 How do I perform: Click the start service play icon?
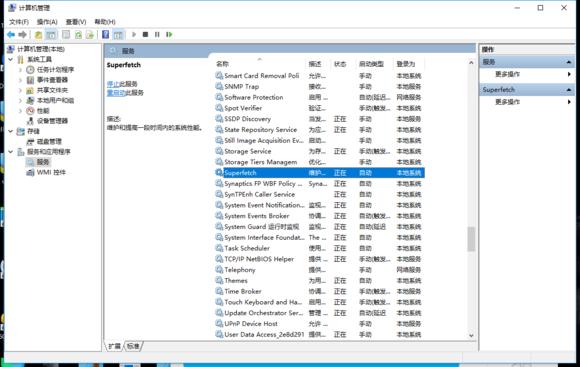pyautogui.click(x=134, y=34)
